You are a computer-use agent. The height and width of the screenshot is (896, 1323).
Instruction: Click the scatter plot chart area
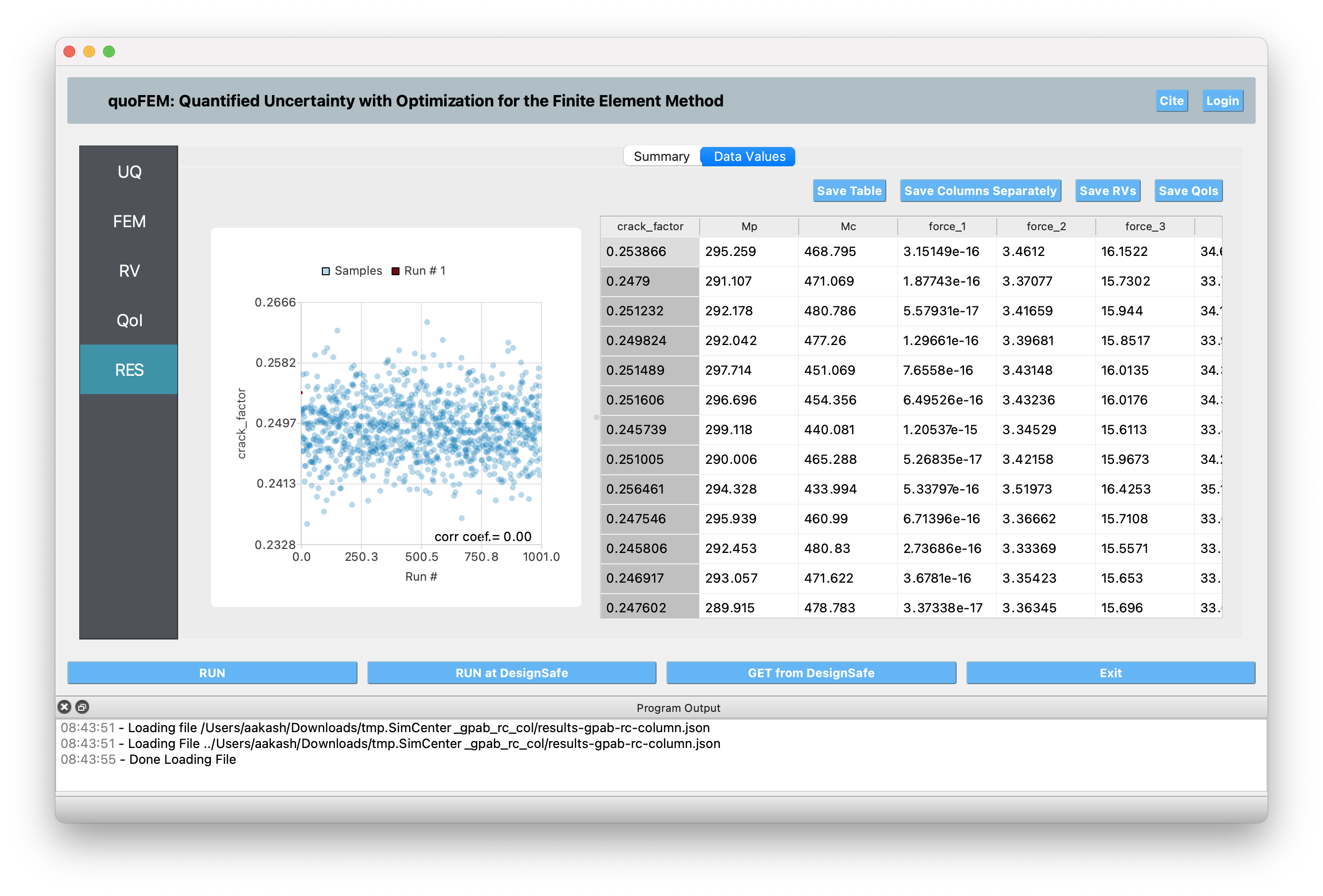click(x=421, y=423)
